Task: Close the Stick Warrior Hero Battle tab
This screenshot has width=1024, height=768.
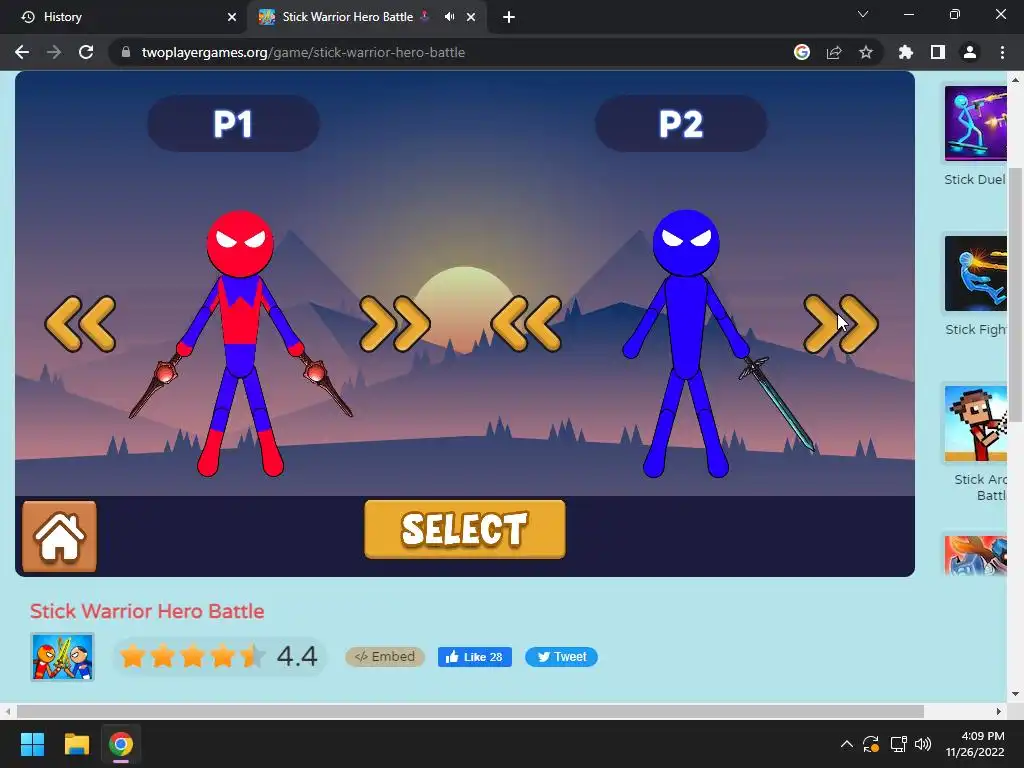Action: [x=471, y=17]
